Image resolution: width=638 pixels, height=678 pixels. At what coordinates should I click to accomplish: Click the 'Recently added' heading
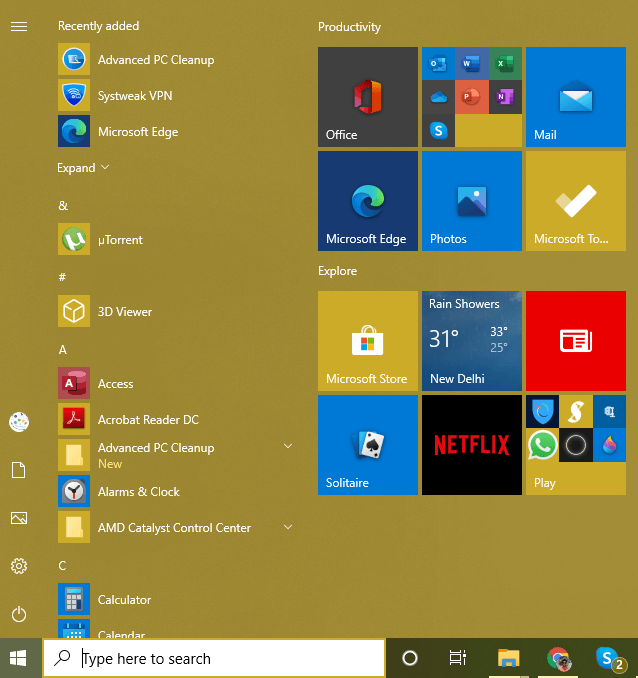click(99, 26)
